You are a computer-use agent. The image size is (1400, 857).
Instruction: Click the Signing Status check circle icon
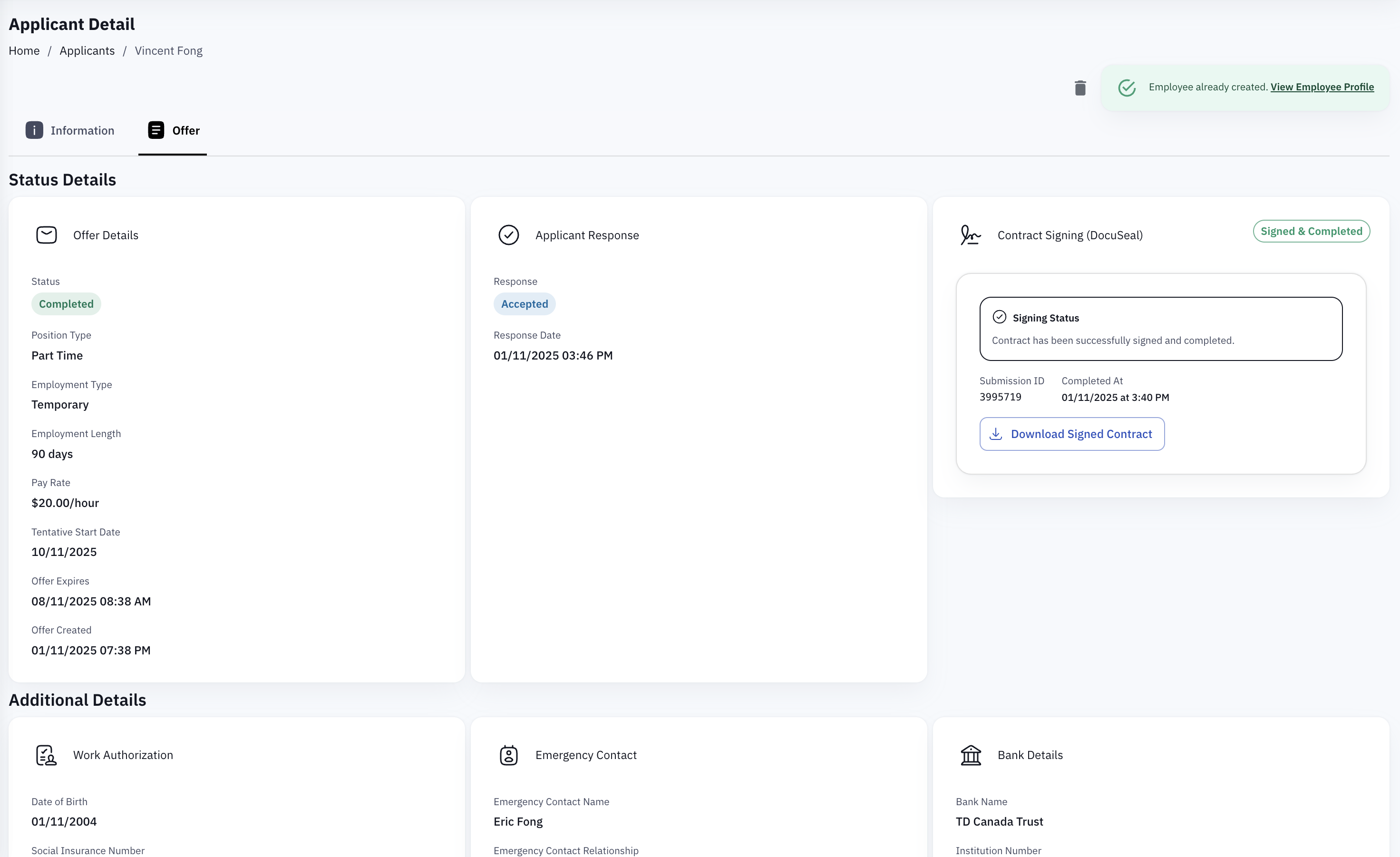(x=999, y=317)
